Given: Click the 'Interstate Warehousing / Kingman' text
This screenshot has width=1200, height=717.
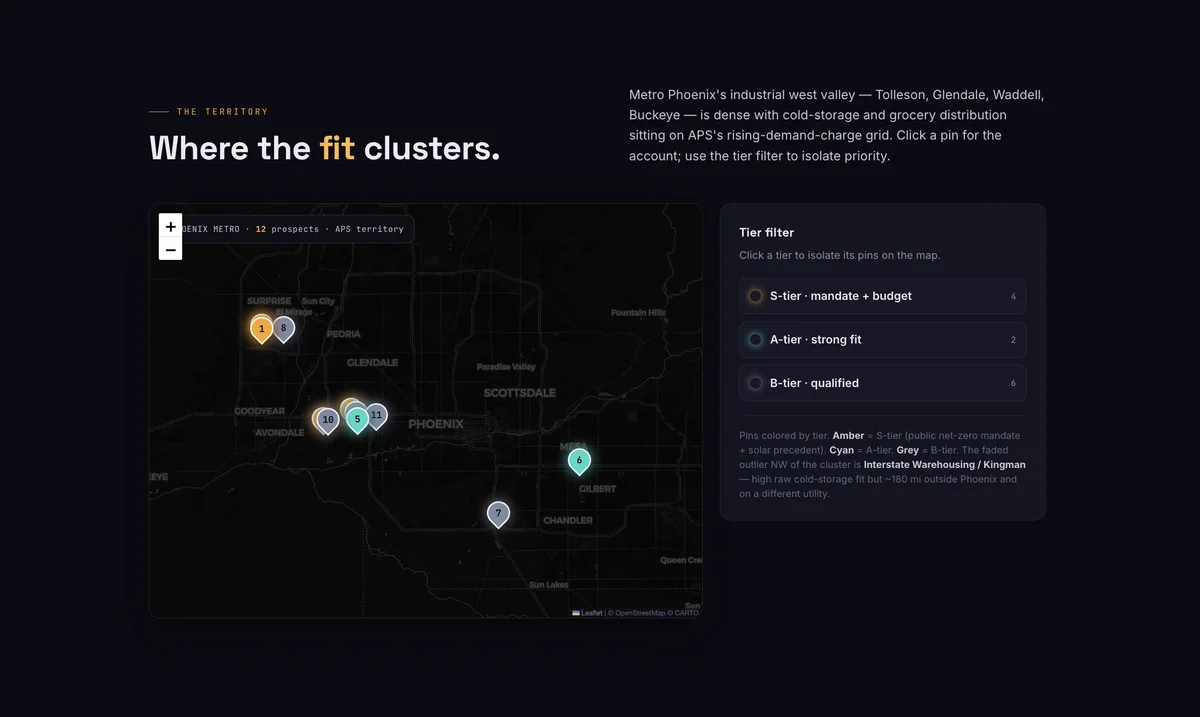Looking at the screenshot, I should pyautogui.click(x=945, y=465).
